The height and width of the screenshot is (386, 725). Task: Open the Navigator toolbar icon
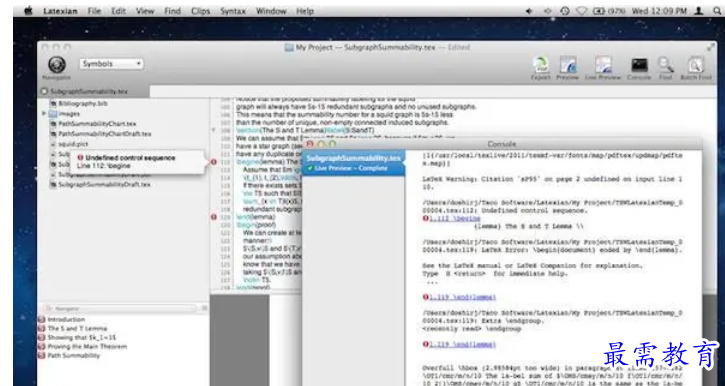click(x=57, y=65)
